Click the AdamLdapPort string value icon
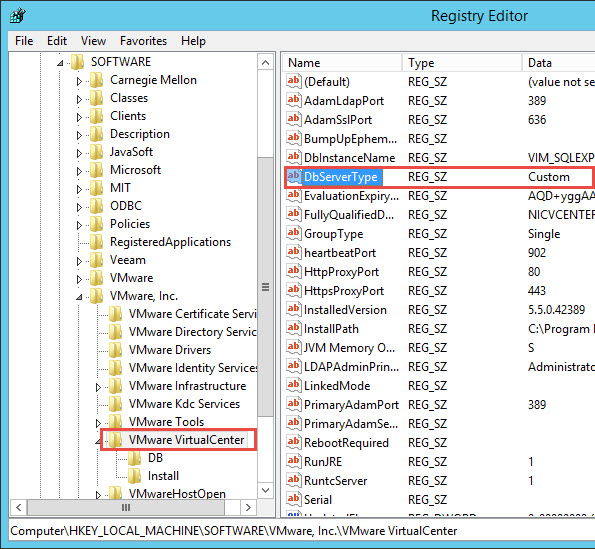The image size is (595, 549). [x=294, y=100]
